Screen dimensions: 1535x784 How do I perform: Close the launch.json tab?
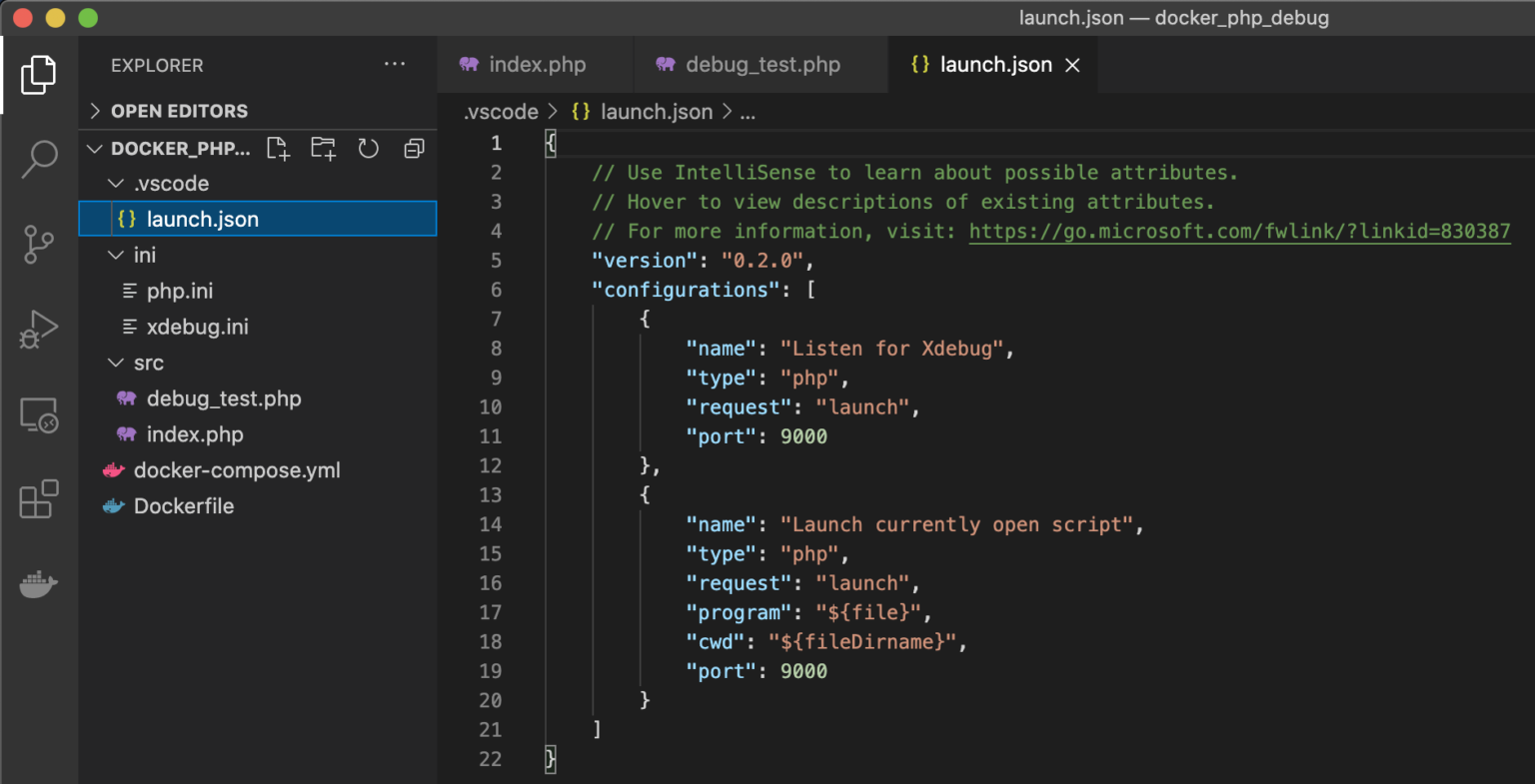point(1072,65)
